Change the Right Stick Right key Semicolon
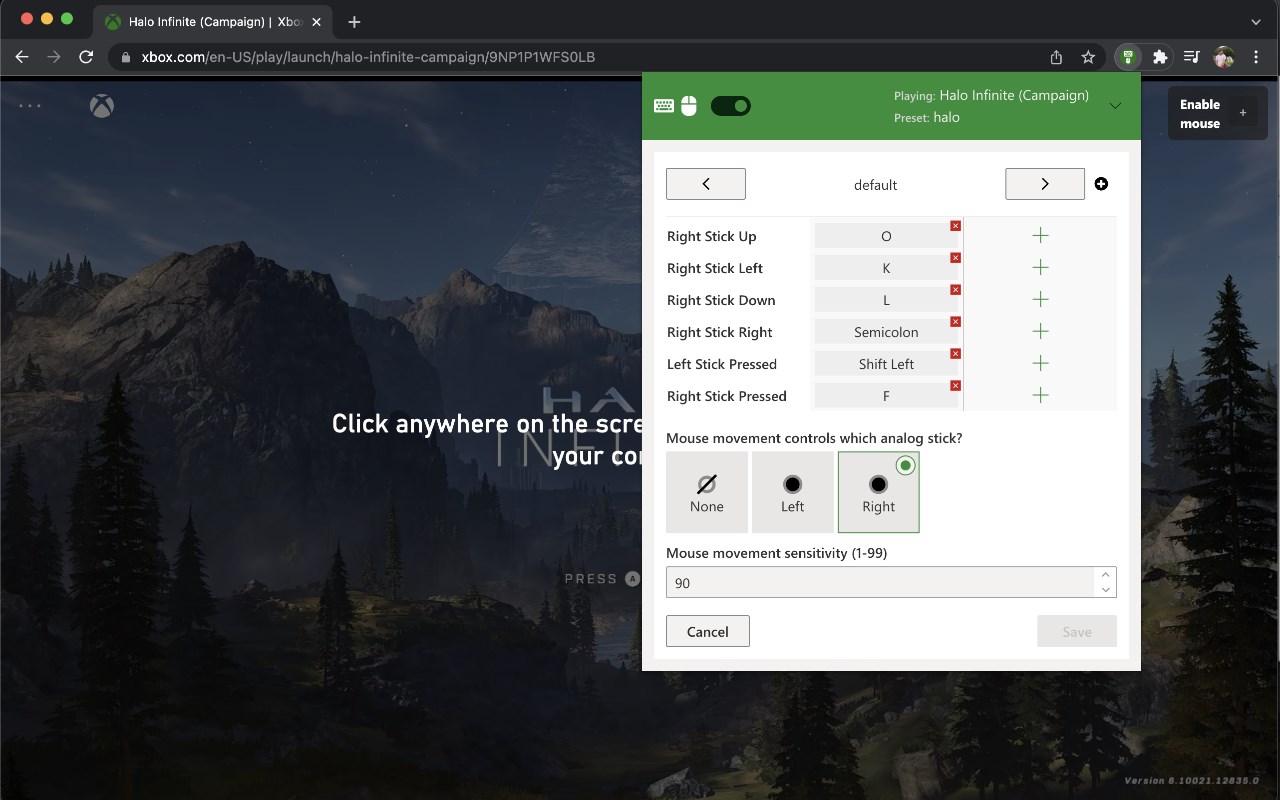 point(886,332)
